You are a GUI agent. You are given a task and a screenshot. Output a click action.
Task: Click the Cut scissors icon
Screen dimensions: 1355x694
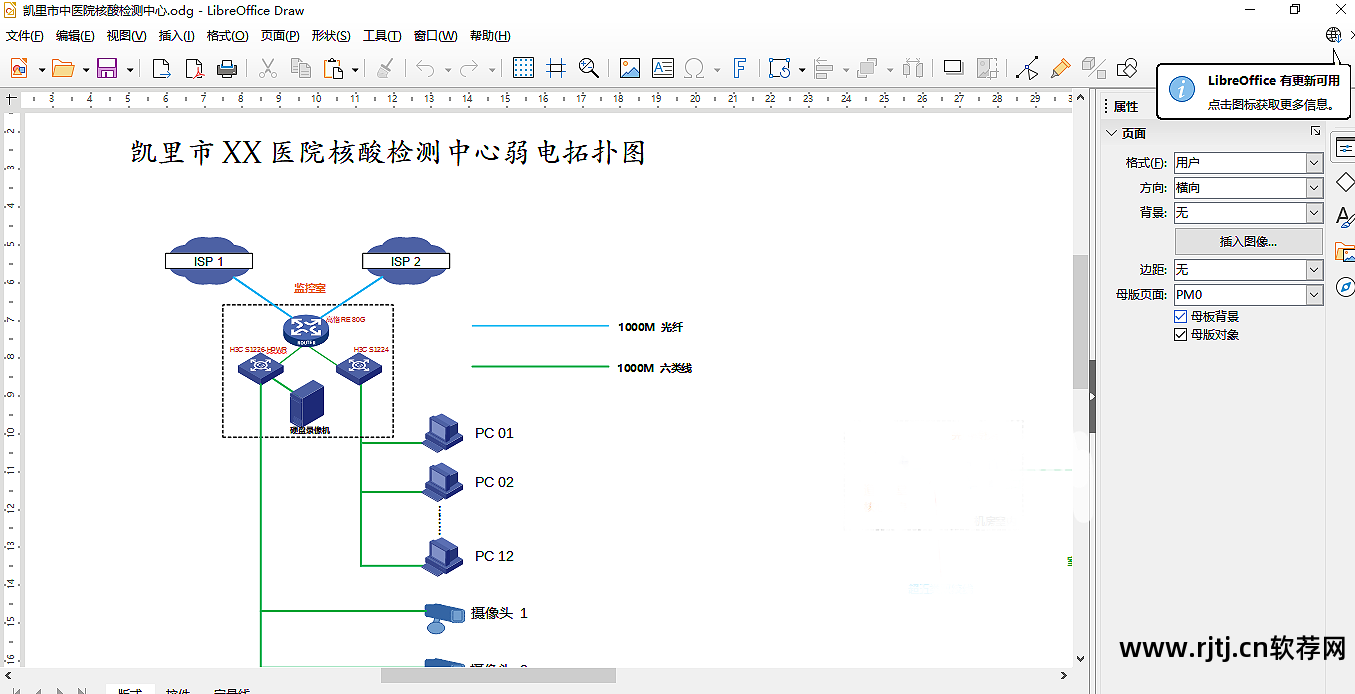267,68
